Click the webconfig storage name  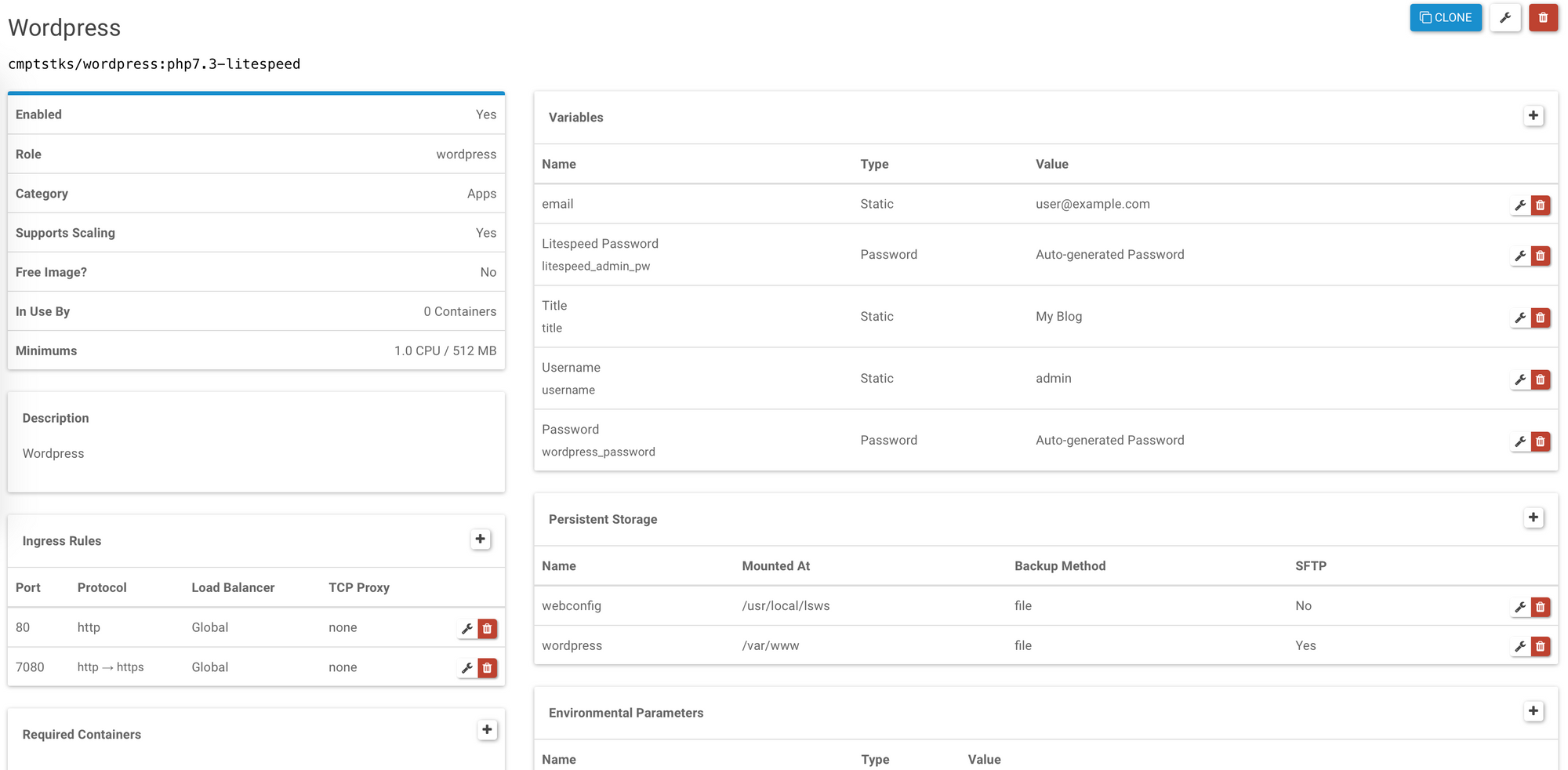click(572, 605)
